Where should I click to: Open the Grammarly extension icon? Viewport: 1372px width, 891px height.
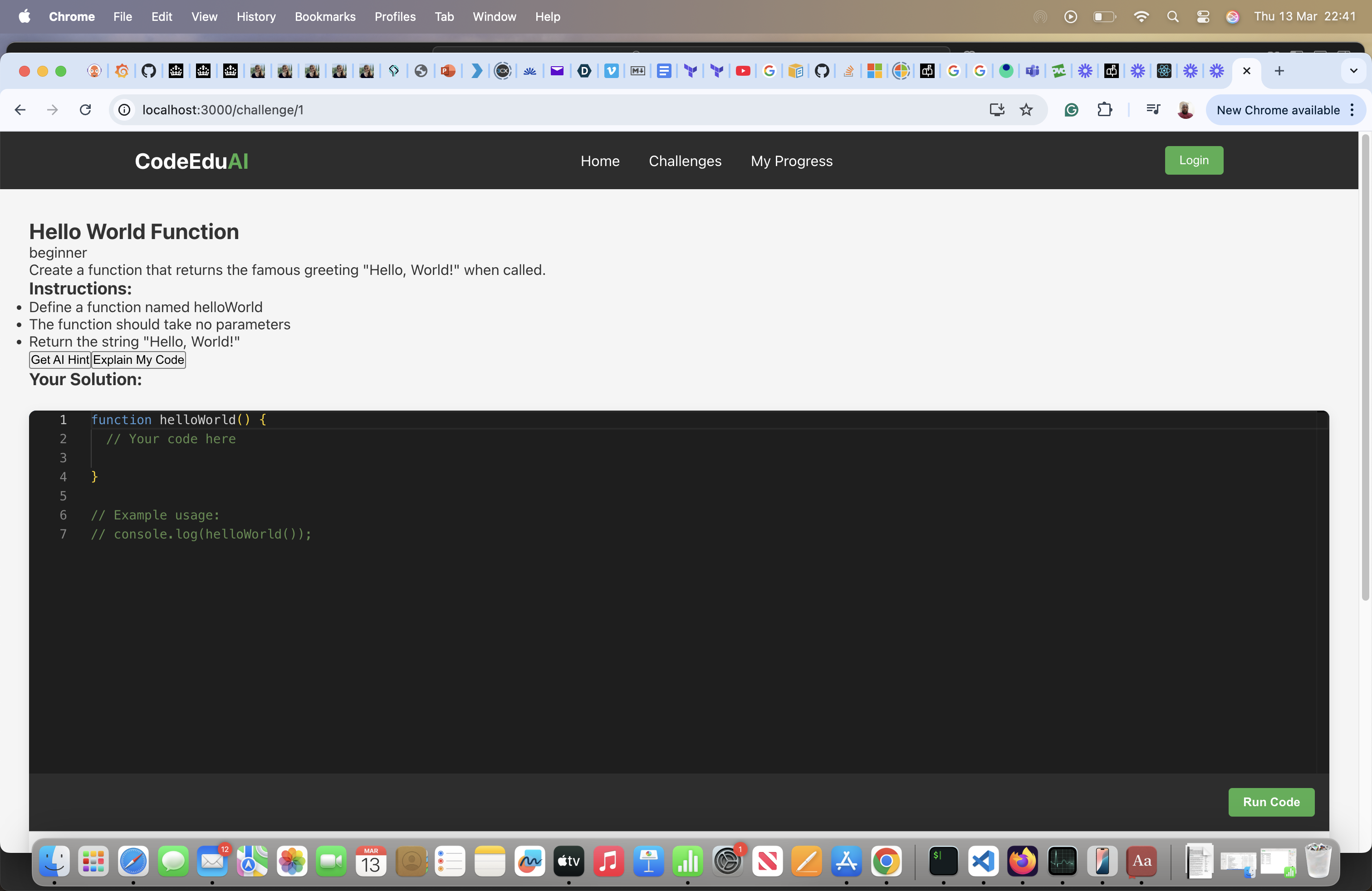[x=1071, y=109]
